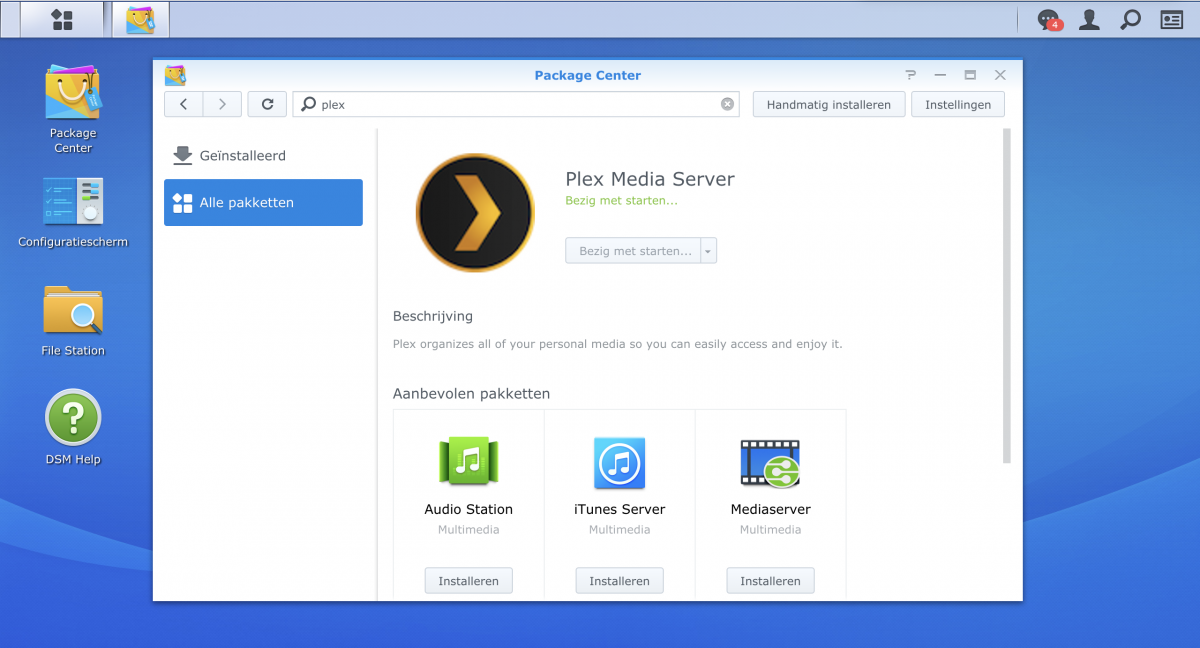The image size is (1200, 648).
Task: Install the Mediaserver package
Action: (771, 581)
